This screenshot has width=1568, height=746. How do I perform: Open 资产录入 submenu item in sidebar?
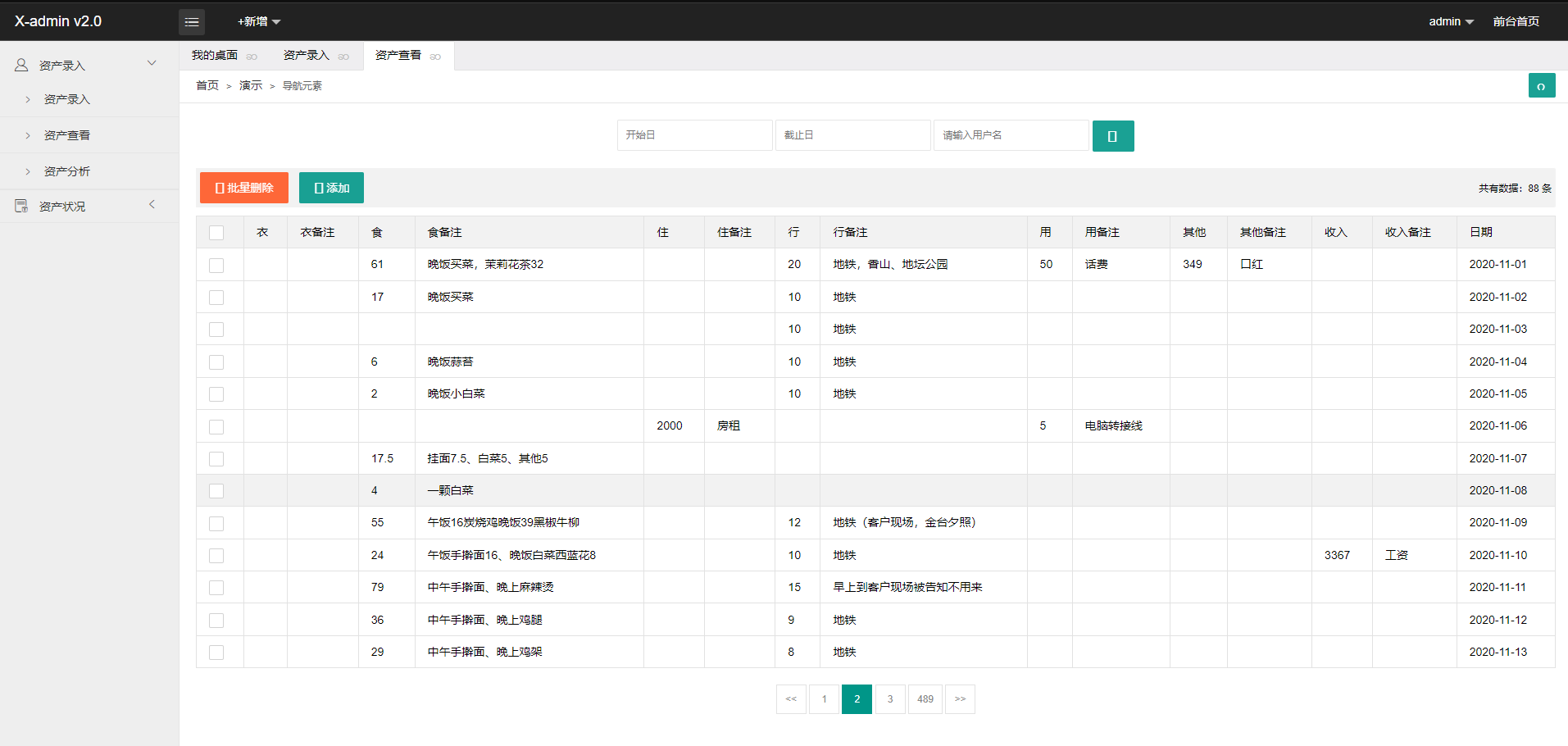pyautogui.click(x=67, y=99)
